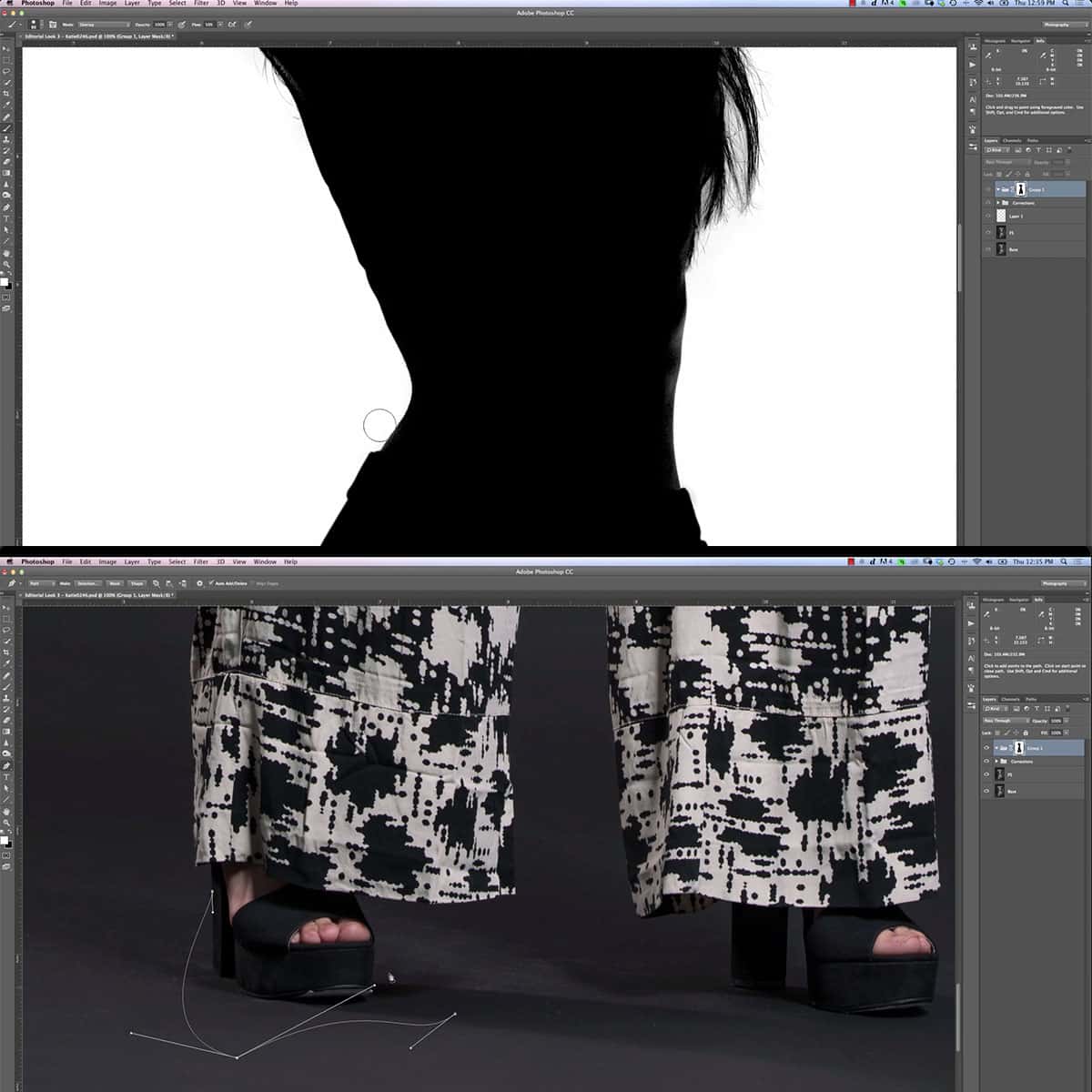Open the Filter menu in top window
This screenshot has width=1092, height=1092.
[201, 3]
